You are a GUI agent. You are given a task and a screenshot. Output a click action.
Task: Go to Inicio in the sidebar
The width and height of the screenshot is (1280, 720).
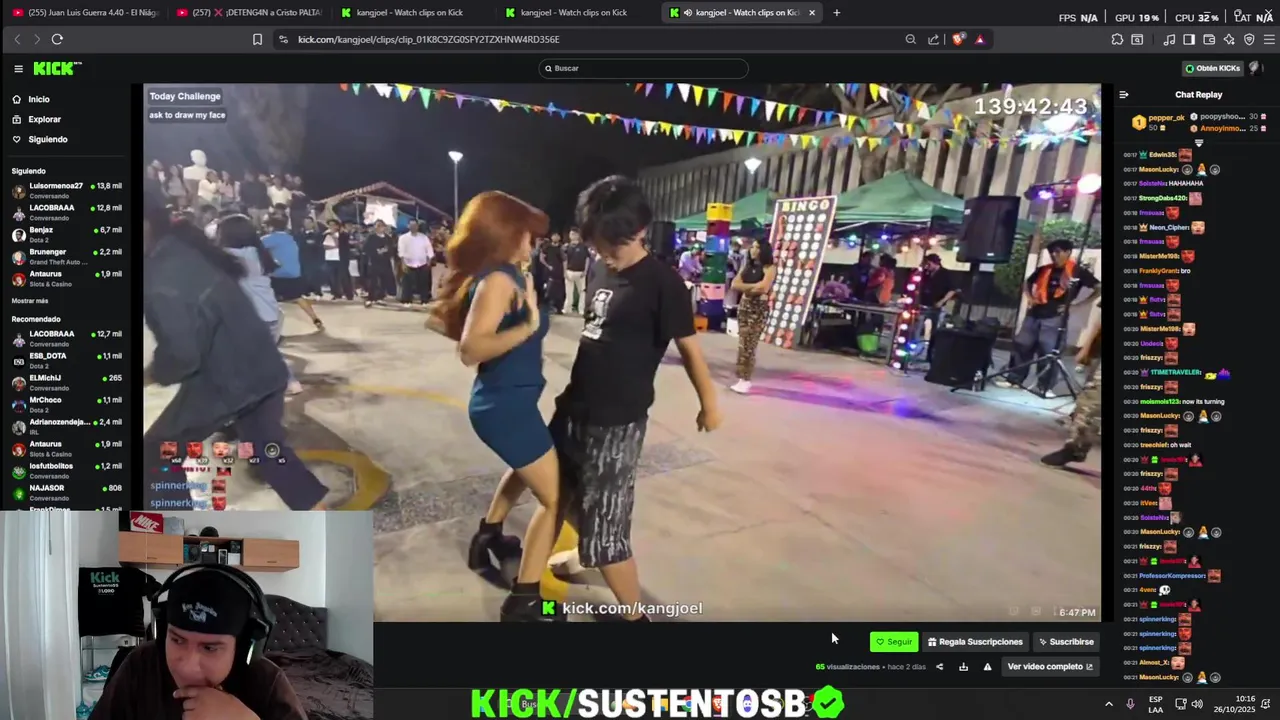click(x=38, y=99)
